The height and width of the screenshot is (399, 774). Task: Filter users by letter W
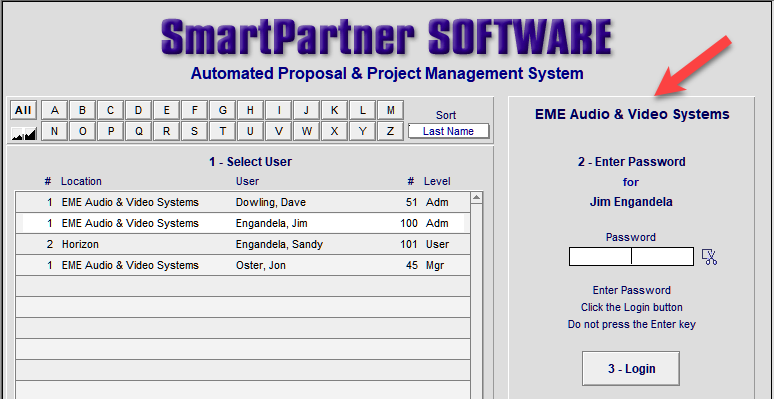307,131
